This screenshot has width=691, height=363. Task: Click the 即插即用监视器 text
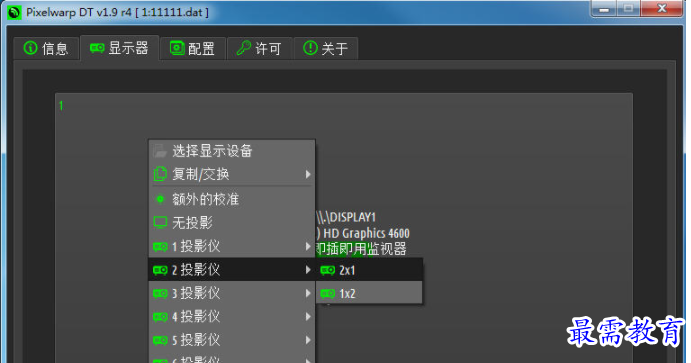tap(361, 249)
